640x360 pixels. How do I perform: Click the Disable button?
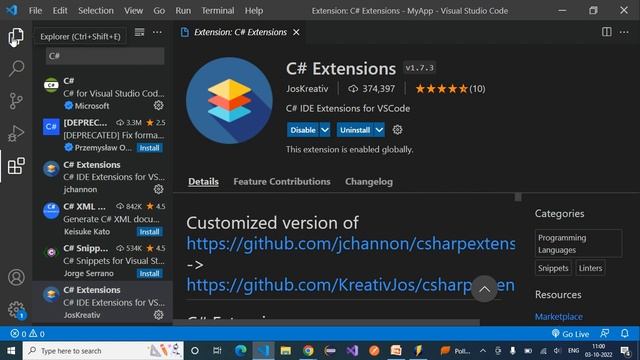tap(303, 130)
